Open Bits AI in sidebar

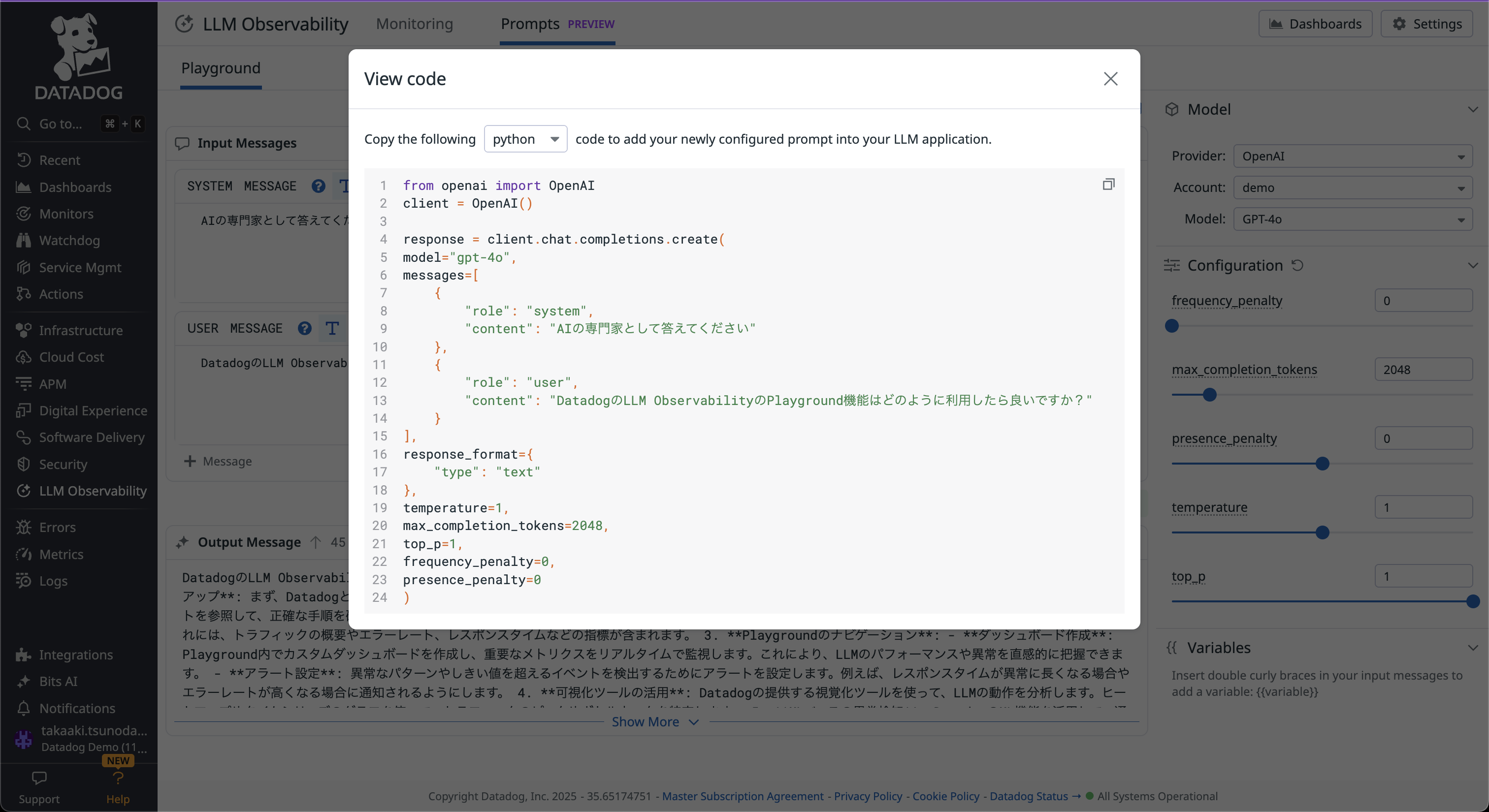coord(58,681)
